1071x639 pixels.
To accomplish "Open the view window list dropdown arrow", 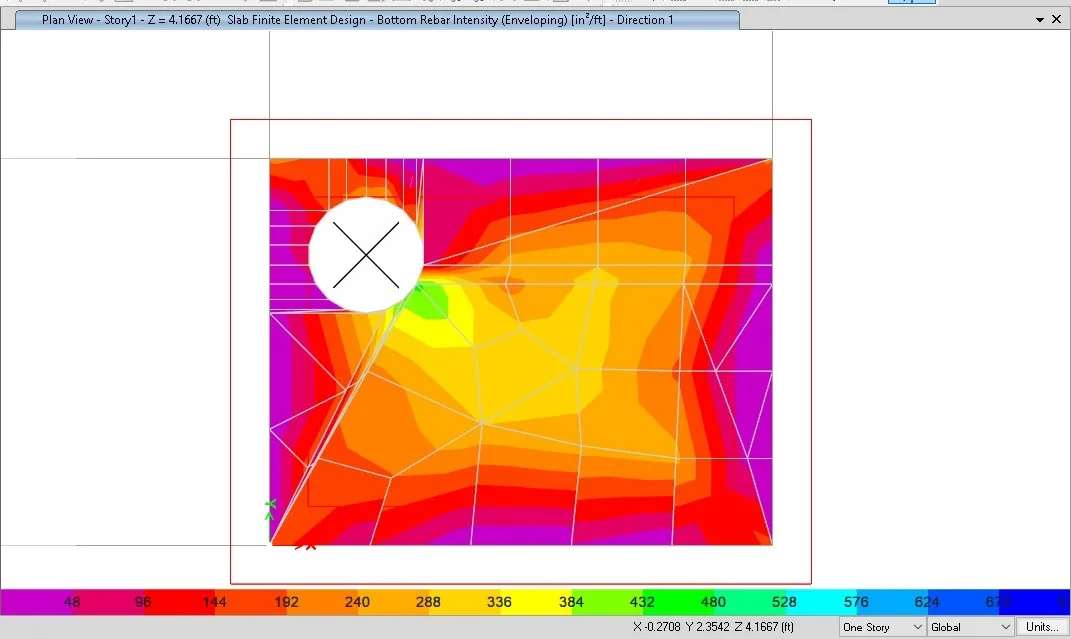I will tap(1040, 20).
